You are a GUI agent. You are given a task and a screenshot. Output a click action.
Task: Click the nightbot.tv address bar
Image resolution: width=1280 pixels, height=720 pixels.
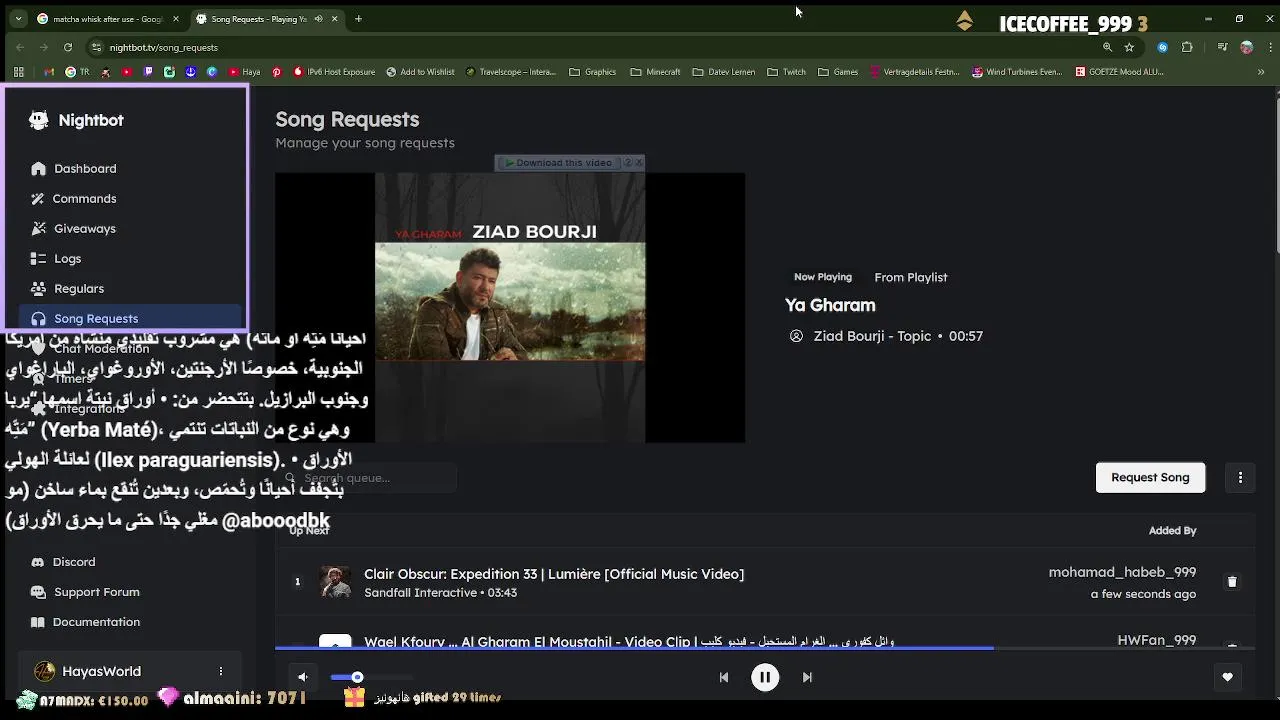click(x=590, y=47)
